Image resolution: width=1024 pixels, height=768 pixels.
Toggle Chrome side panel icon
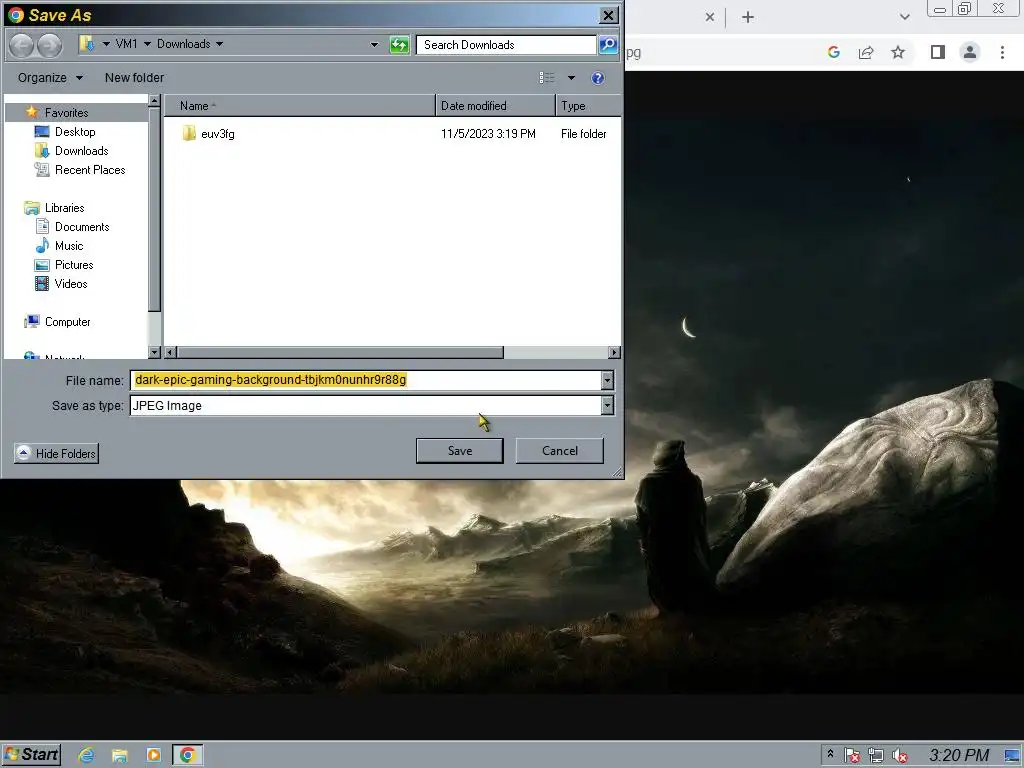click(938, 52)
